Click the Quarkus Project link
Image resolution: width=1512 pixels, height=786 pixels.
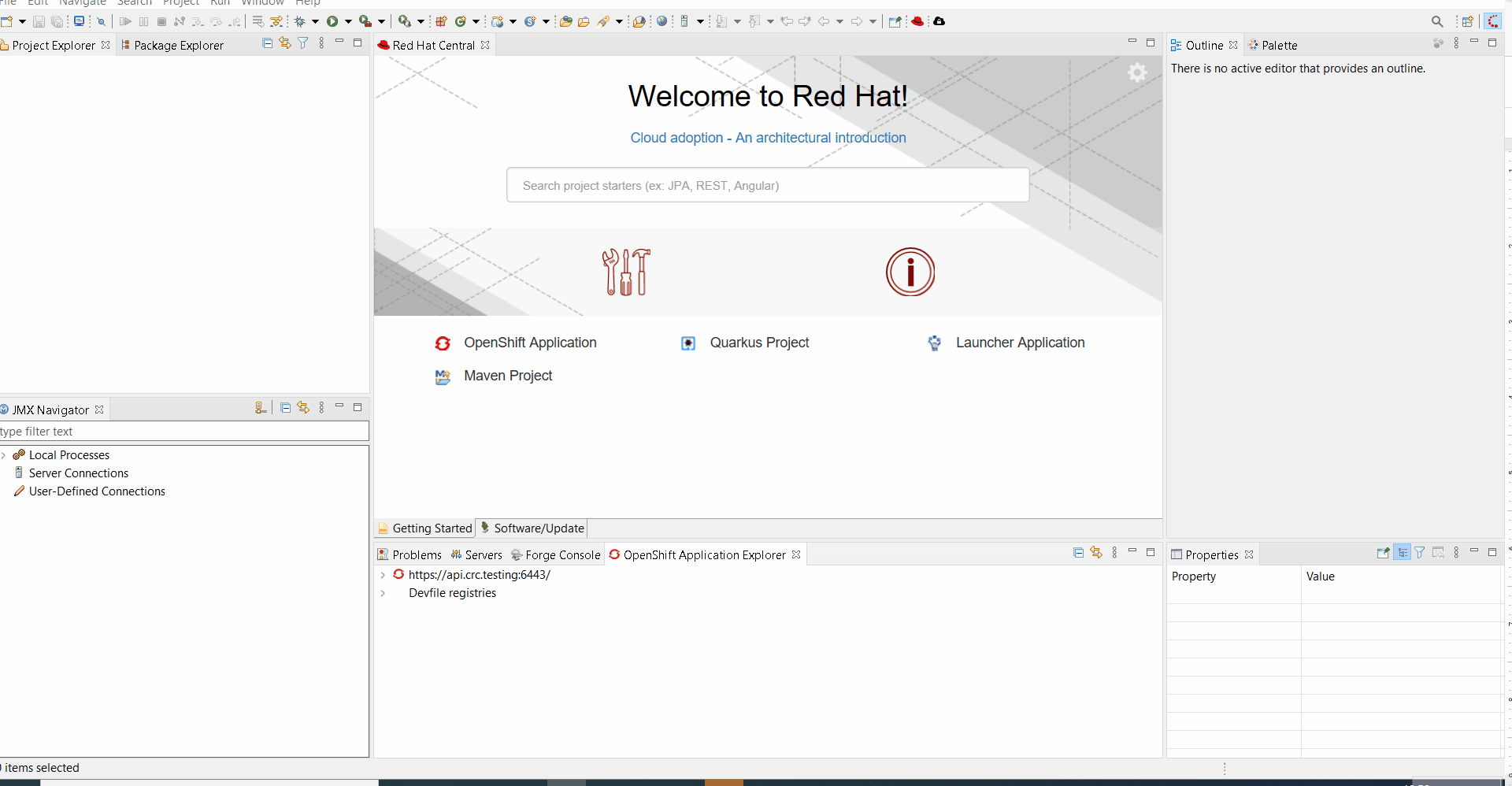pyautogui.click(x=759, y=343)
